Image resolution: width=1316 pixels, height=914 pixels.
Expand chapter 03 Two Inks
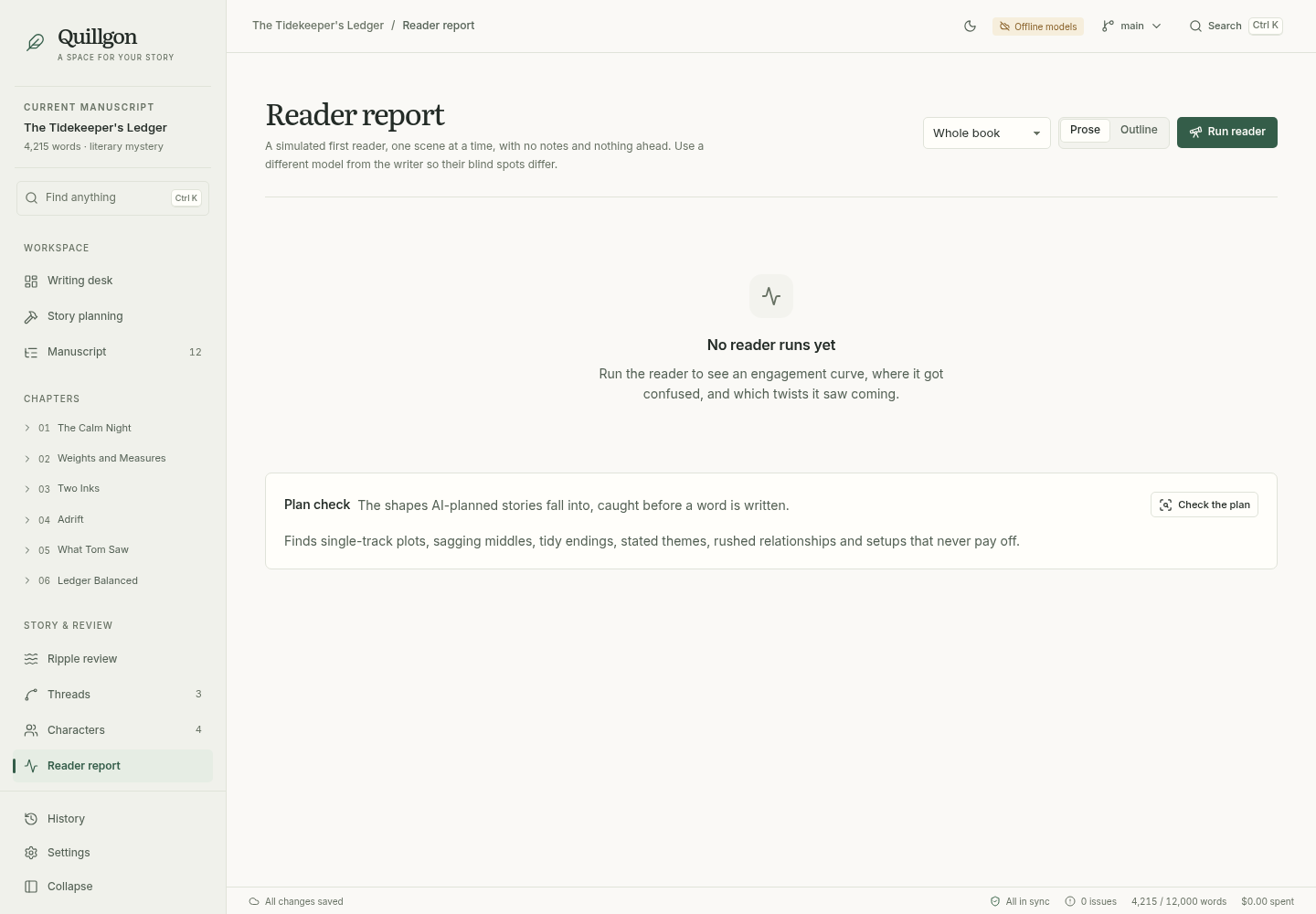click(x=27, y=489)
